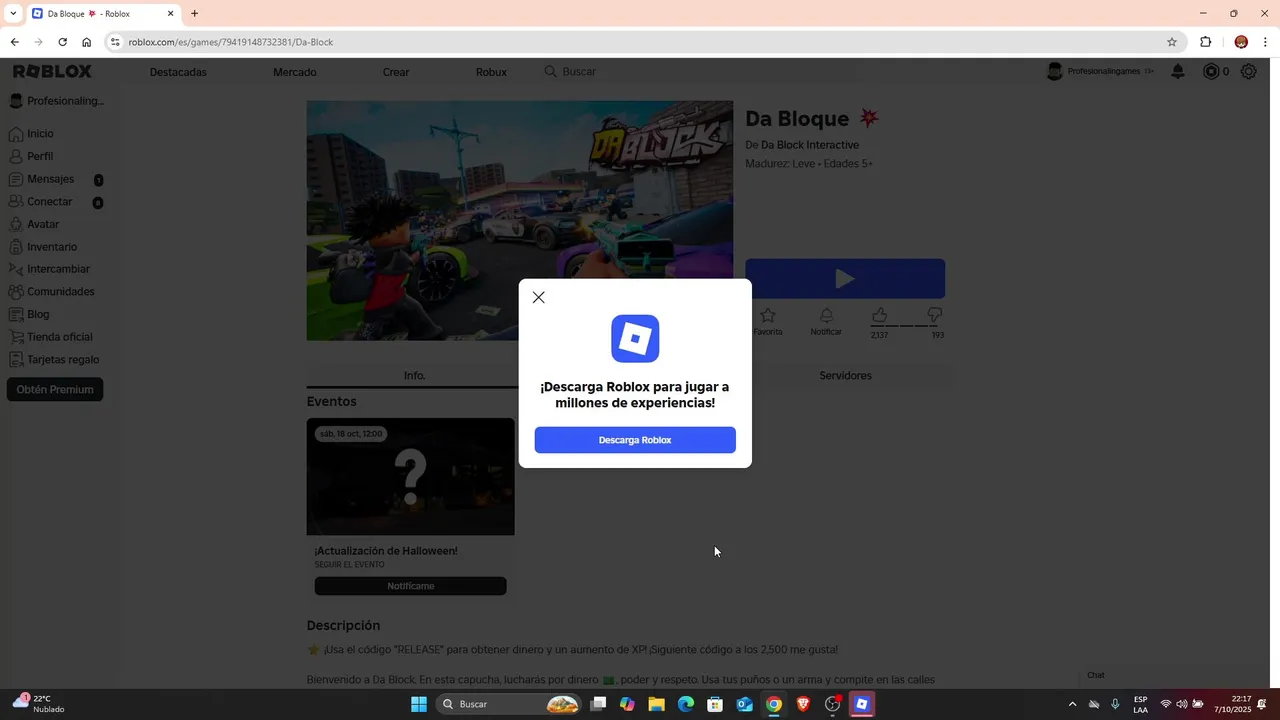Screen dimensions: 1280x720
Task: Click the Obtén Premium button
Action: [55, 390]
